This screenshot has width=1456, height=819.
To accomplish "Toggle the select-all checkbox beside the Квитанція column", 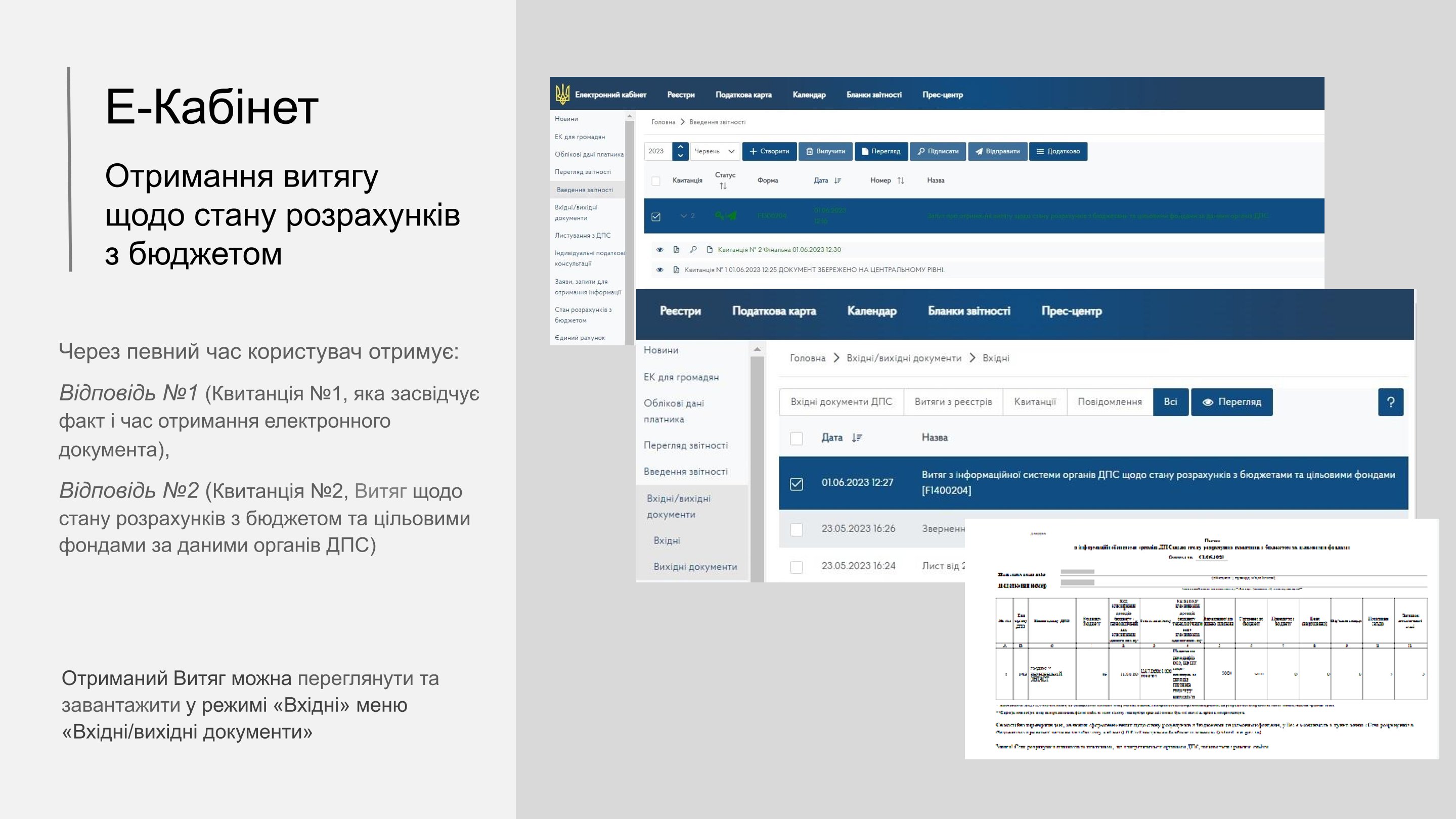I will pos(655,181).
